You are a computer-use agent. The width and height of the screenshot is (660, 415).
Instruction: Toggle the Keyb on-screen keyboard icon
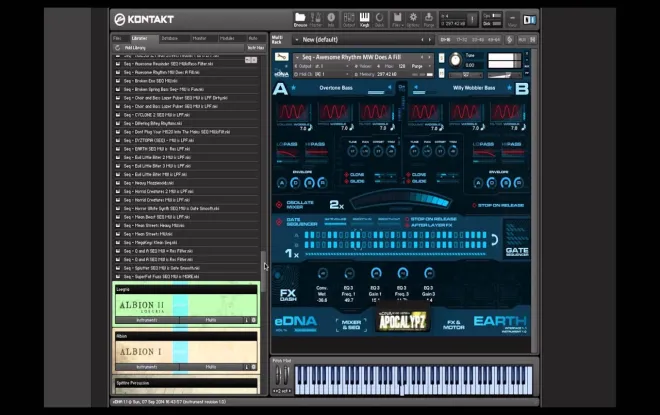pos(365,19)
